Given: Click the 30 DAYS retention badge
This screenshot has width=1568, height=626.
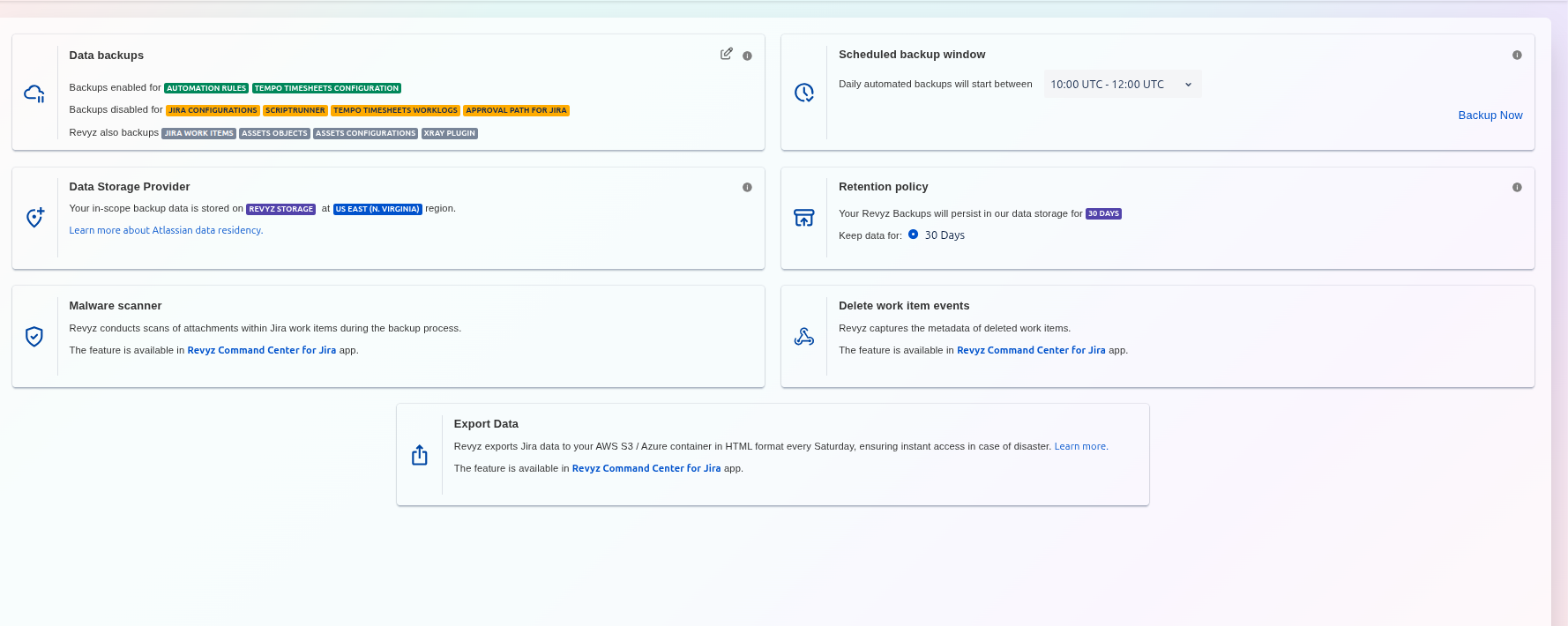Looking at the screenshot, I should (1103, 213).
